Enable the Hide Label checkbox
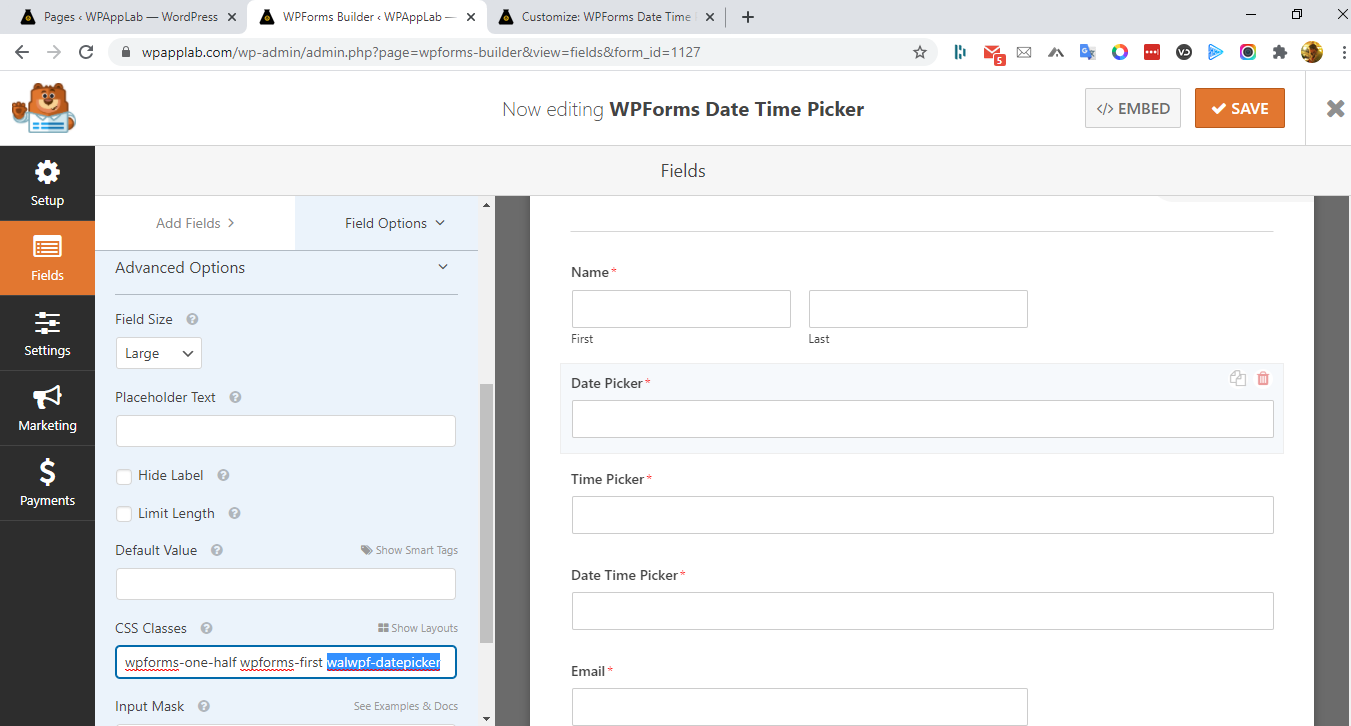This screenshot has height=726, width=1351. 124,477
